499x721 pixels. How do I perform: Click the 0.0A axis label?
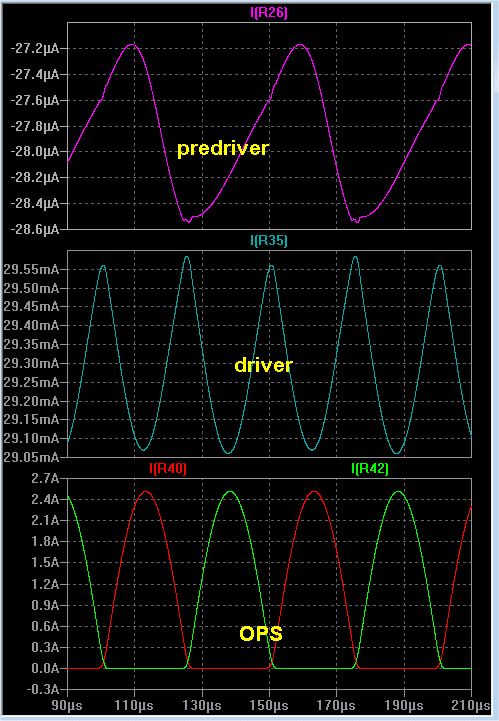(x=45, y=669)
